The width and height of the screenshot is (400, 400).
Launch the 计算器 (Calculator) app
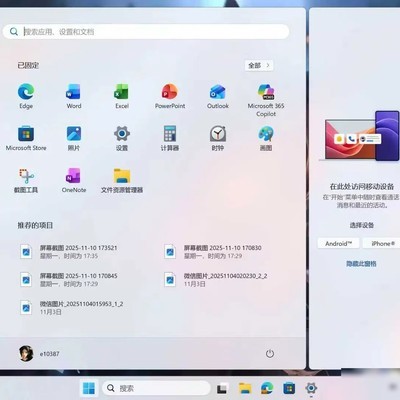tap(170, 138)
